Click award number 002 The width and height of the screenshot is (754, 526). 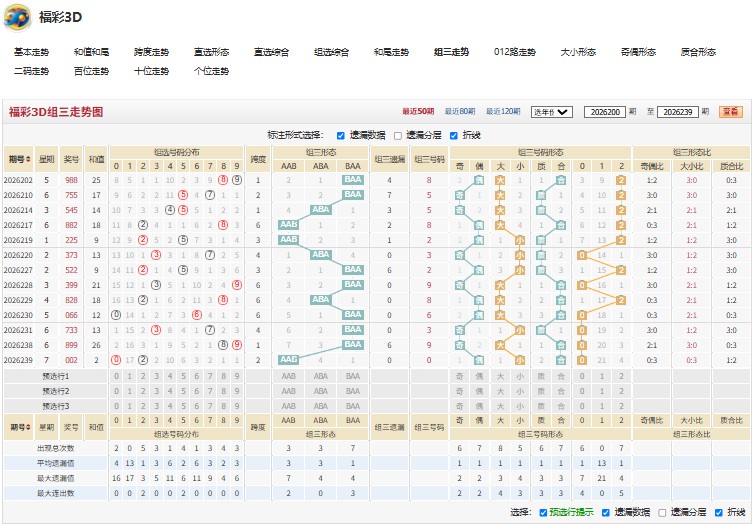71,360
